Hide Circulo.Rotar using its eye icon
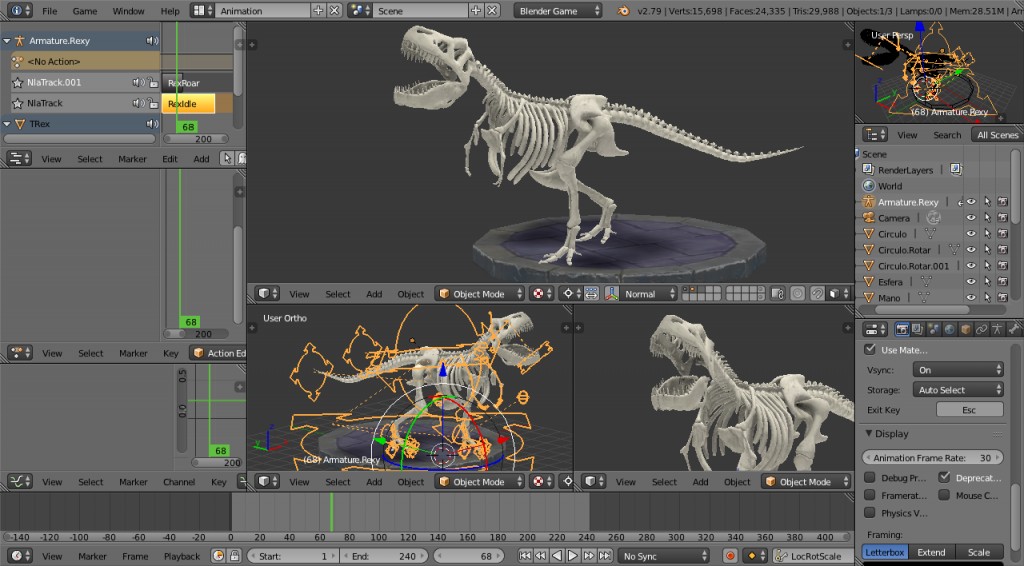The image size is (1024, 566). 970,250
